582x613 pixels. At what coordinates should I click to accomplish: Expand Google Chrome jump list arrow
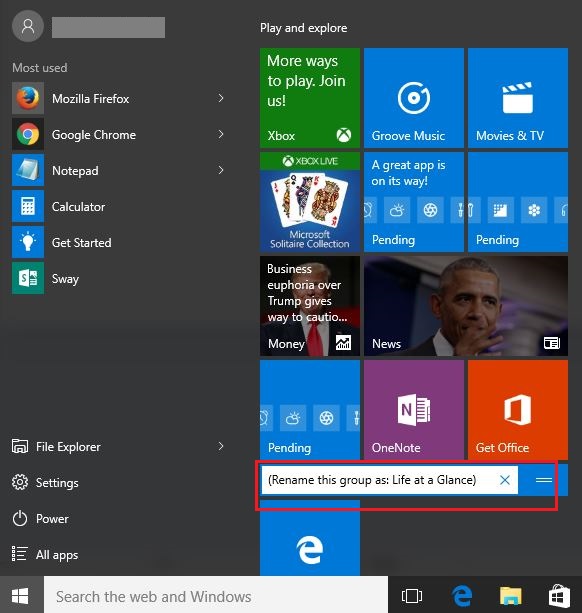pyautogui.click(x=221, y=134)
